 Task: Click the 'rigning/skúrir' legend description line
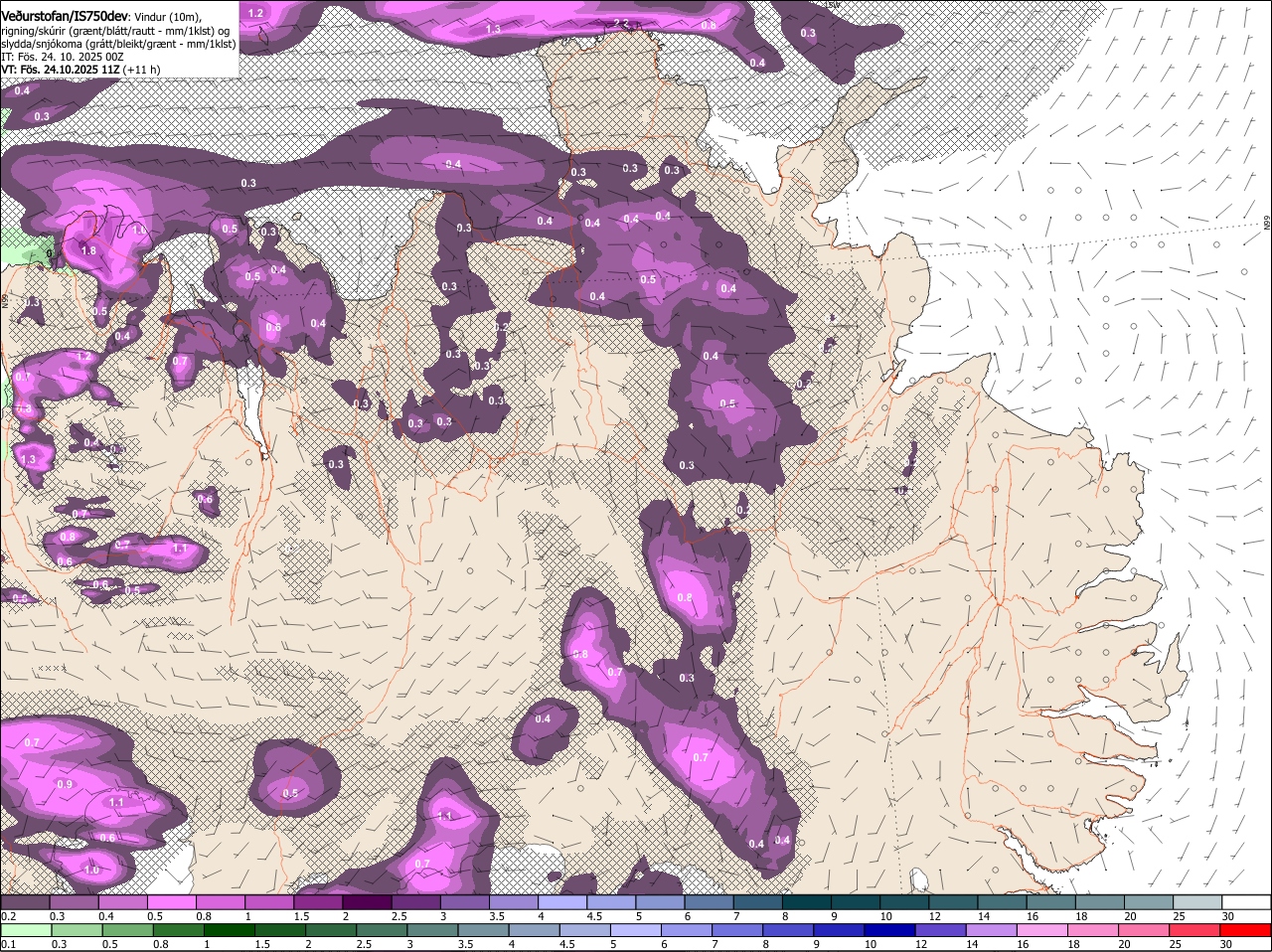pos(115,31)
